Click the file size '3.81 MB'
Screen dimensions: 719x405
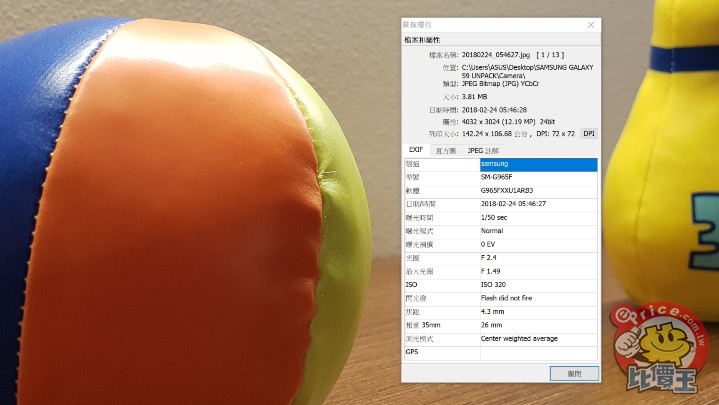pyautogui.click(x=475, y=97)
